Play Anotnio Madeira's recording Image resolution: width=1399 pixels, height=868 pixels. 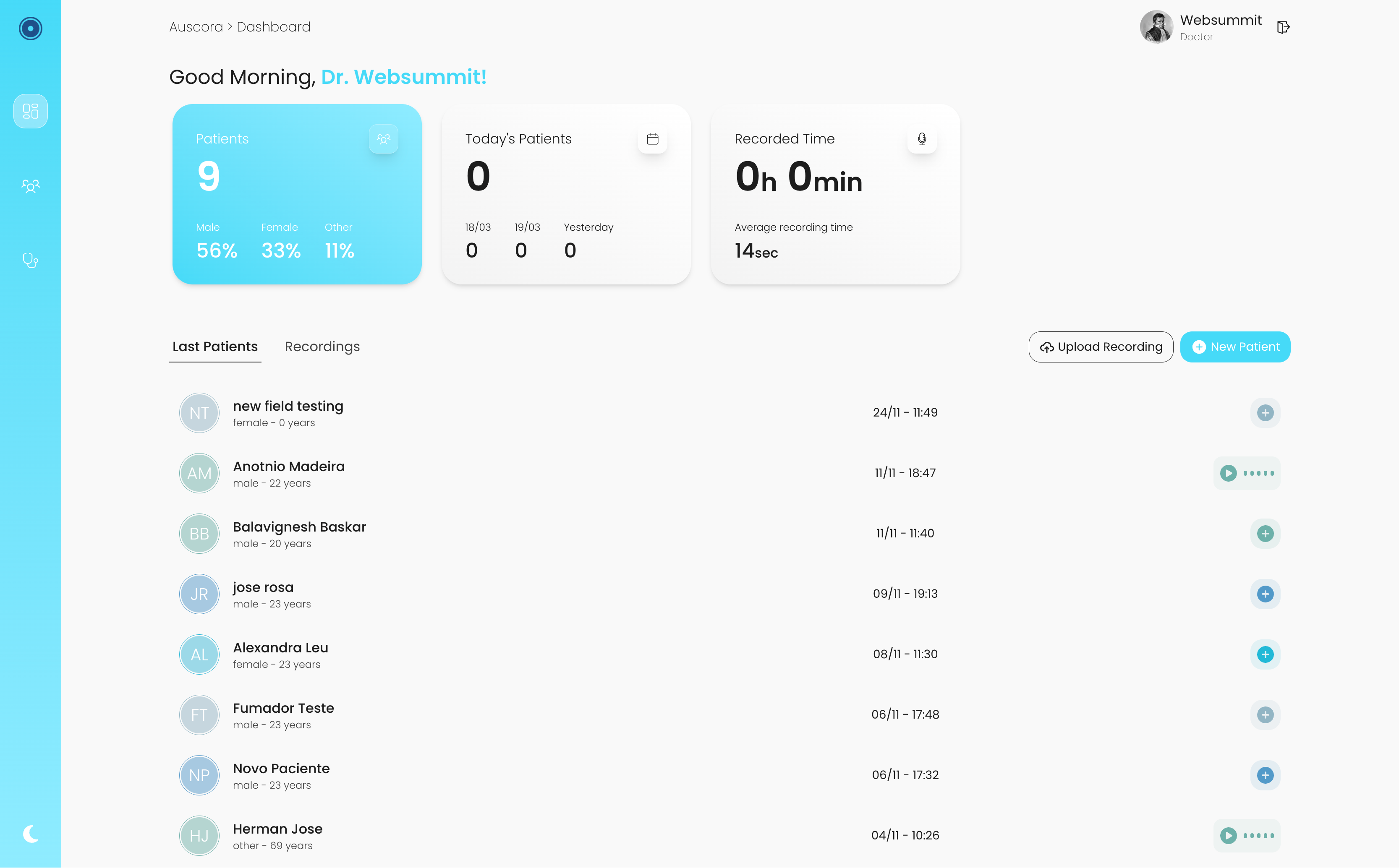click(1229, 473)
